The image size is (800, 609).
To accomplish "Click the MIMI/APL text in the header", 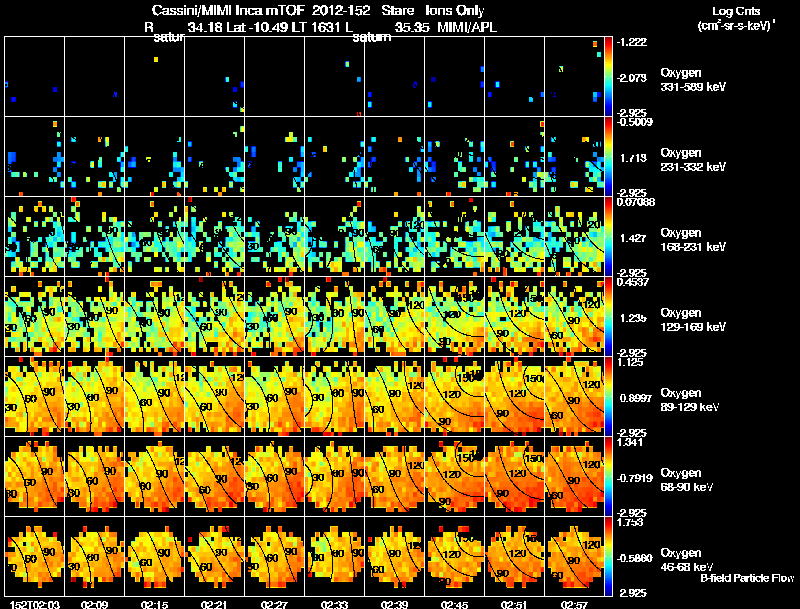I will [x=467, y=27].
